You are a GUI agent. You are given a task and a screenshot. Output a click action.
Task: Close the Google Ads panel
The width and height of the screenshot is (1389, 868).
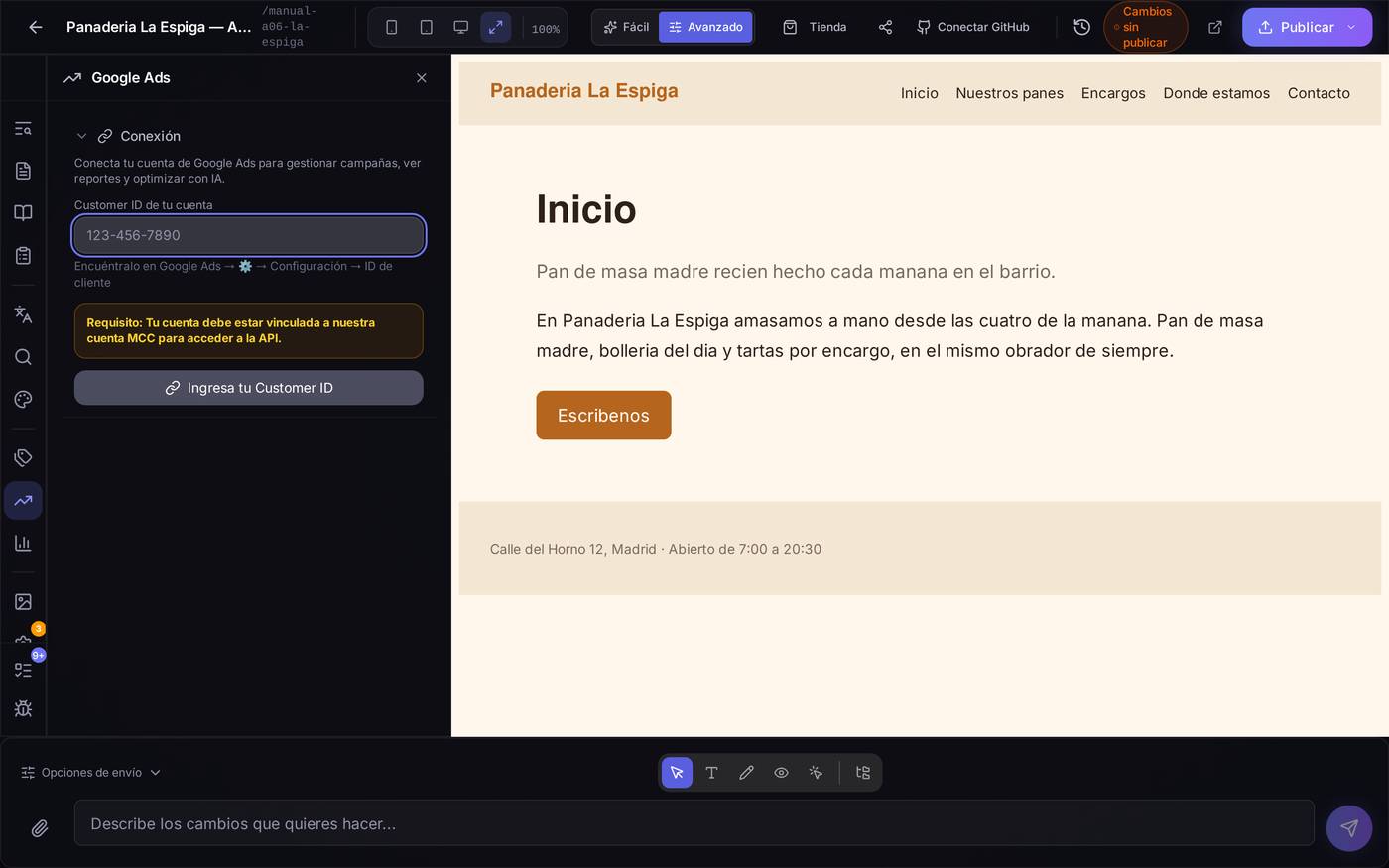(422, 77)
